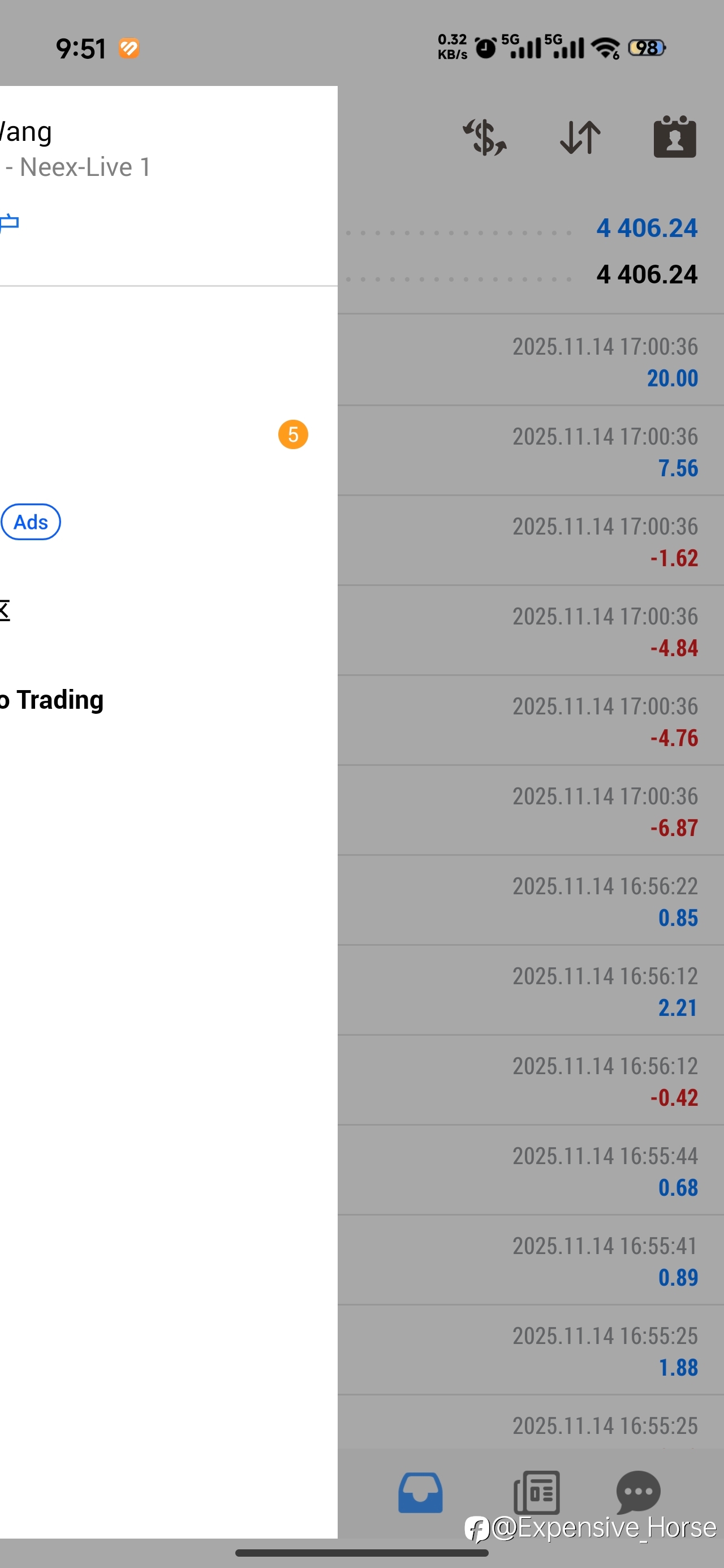Tap the battery indicator in status bar

pyautogui.click(x=647, y=48)
